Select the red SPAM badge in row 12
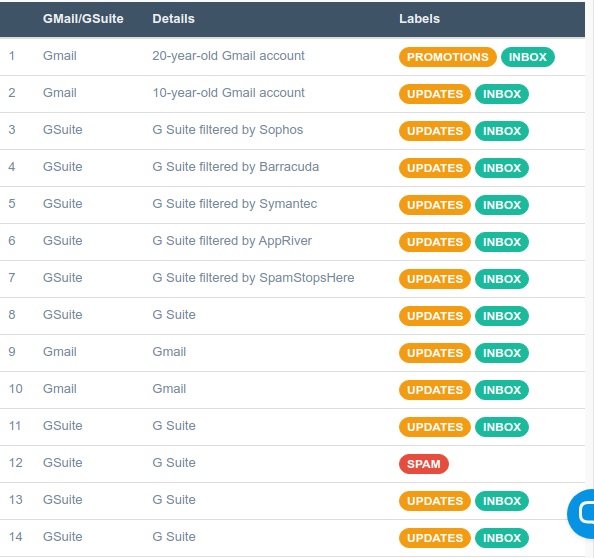Screen dimensions: 594x558 coord(424,464)
